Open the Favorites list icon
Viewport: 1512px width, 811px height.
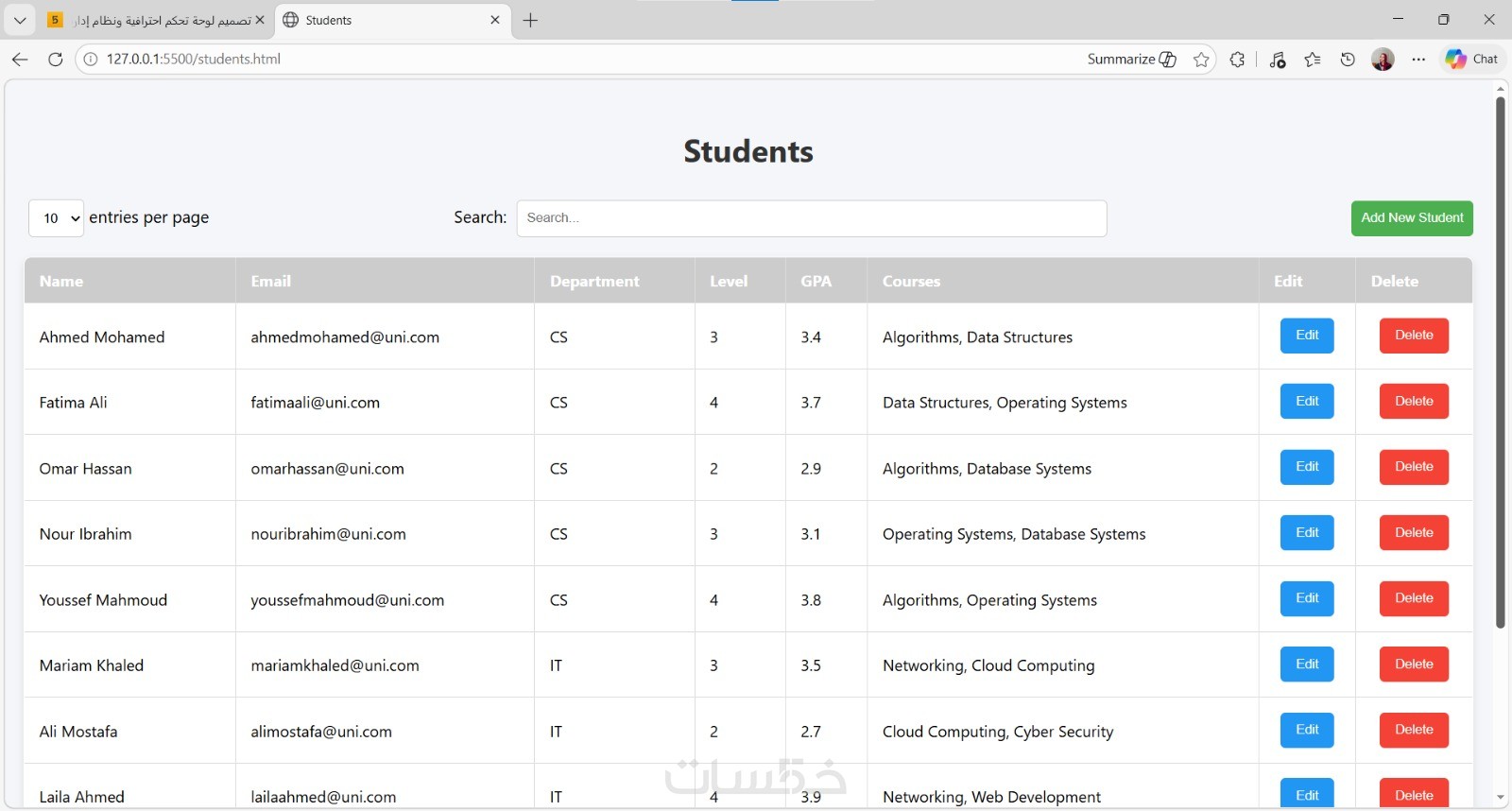click(x=1313, y=60)
